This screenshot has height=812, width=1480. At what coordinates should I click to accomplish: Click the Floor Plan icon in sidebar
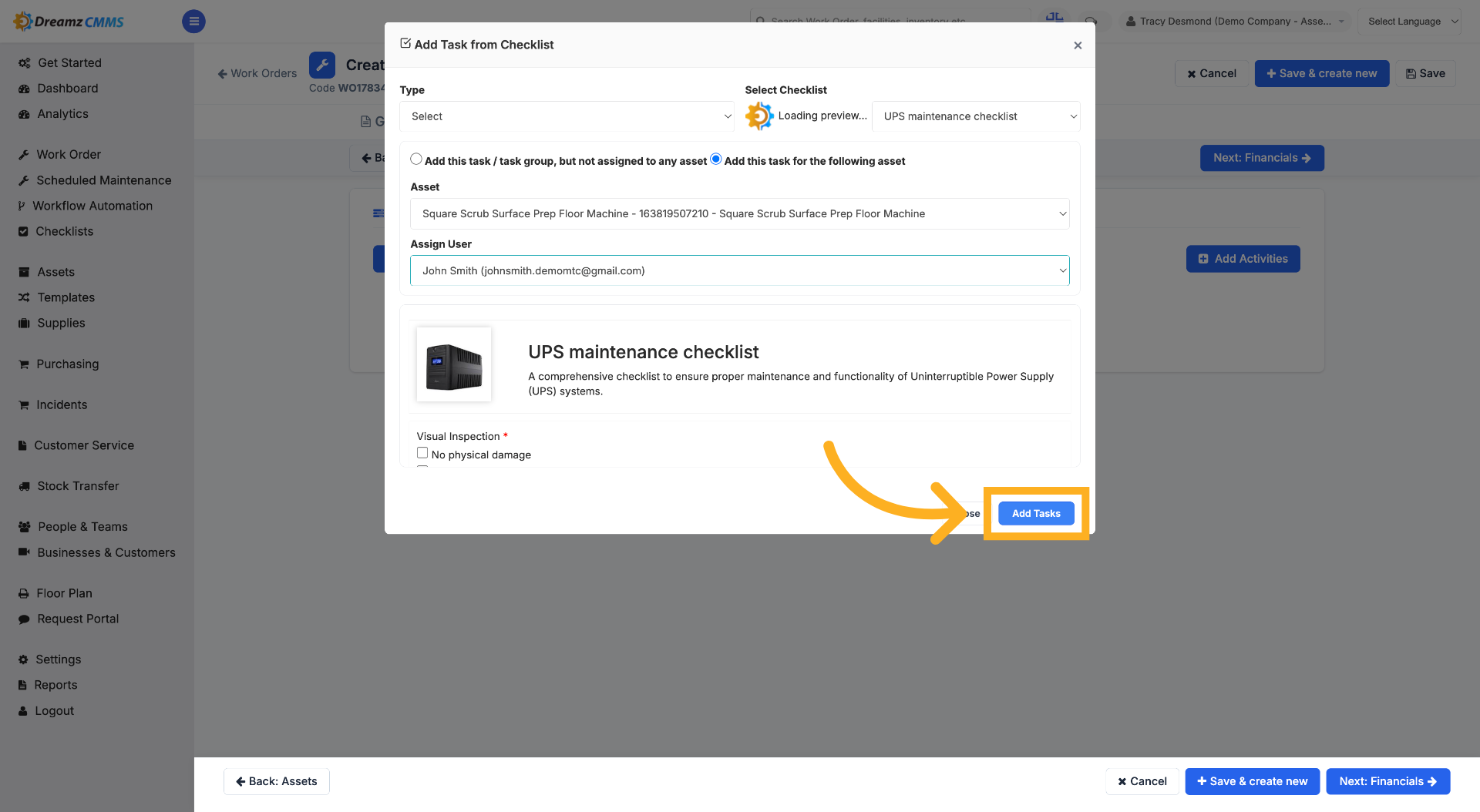point(24,594)
